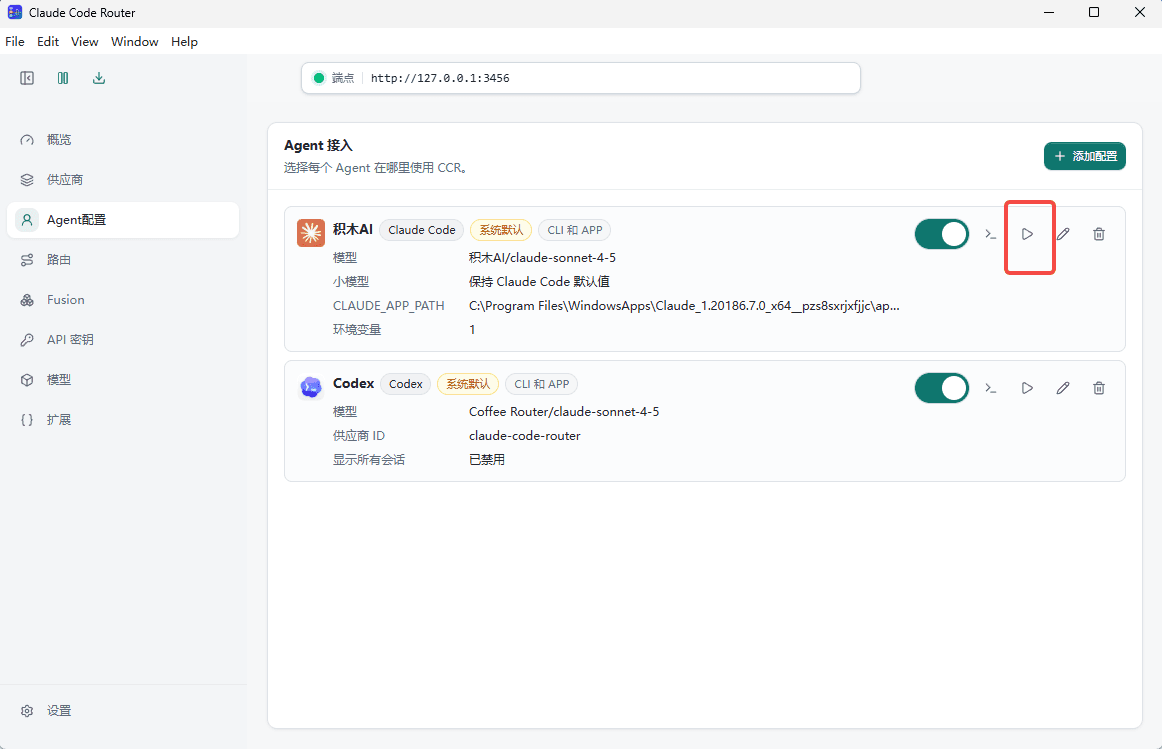Go to 概览 in the sidebar
This screenshot has width=1162, height=749.
click(x=123, y=139)
